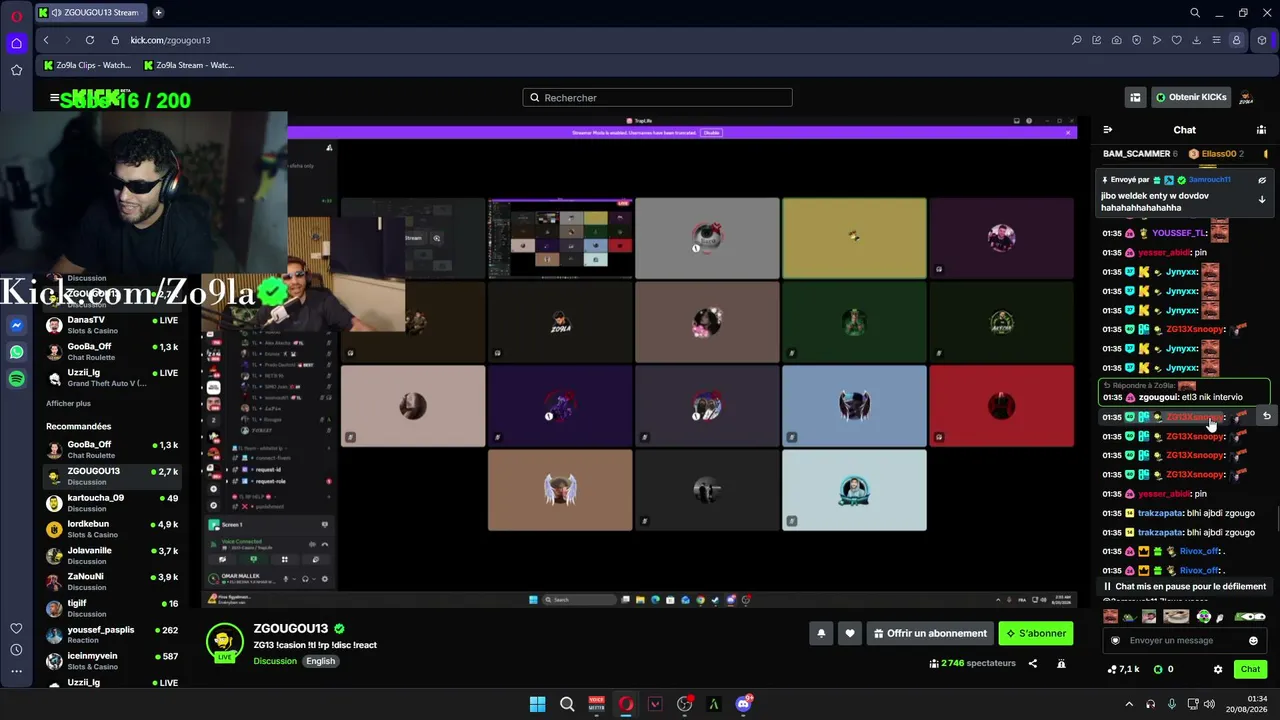The height and width of the screenshot is (720, 1280).
Task: Share the ZGOUGOU13 stream
Action: tap(1033, 663)
